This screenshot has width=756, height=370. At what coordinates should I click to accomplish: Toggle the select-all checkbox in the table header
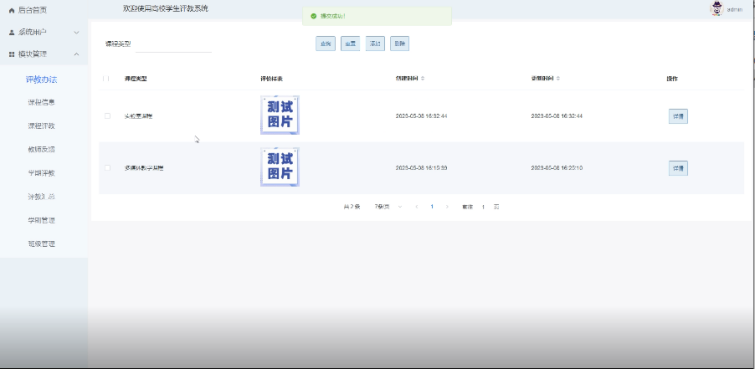[107, 78]
